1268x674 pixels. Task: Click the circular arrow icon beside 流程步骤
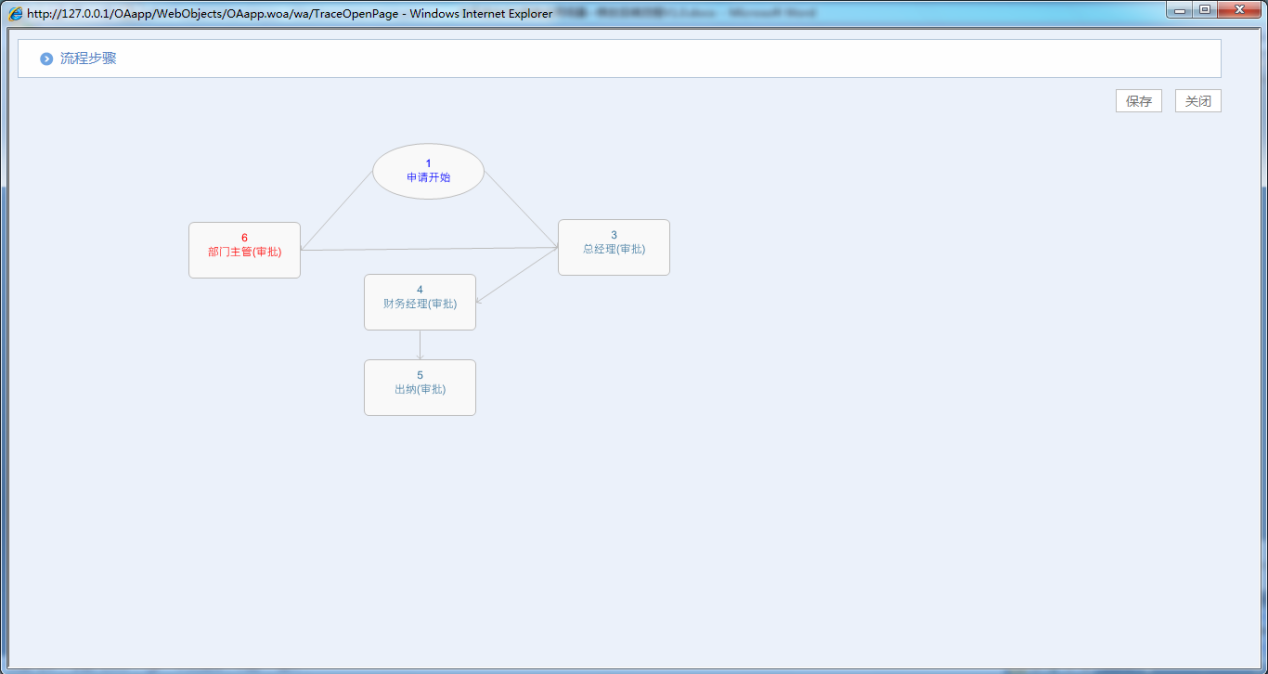46,59
